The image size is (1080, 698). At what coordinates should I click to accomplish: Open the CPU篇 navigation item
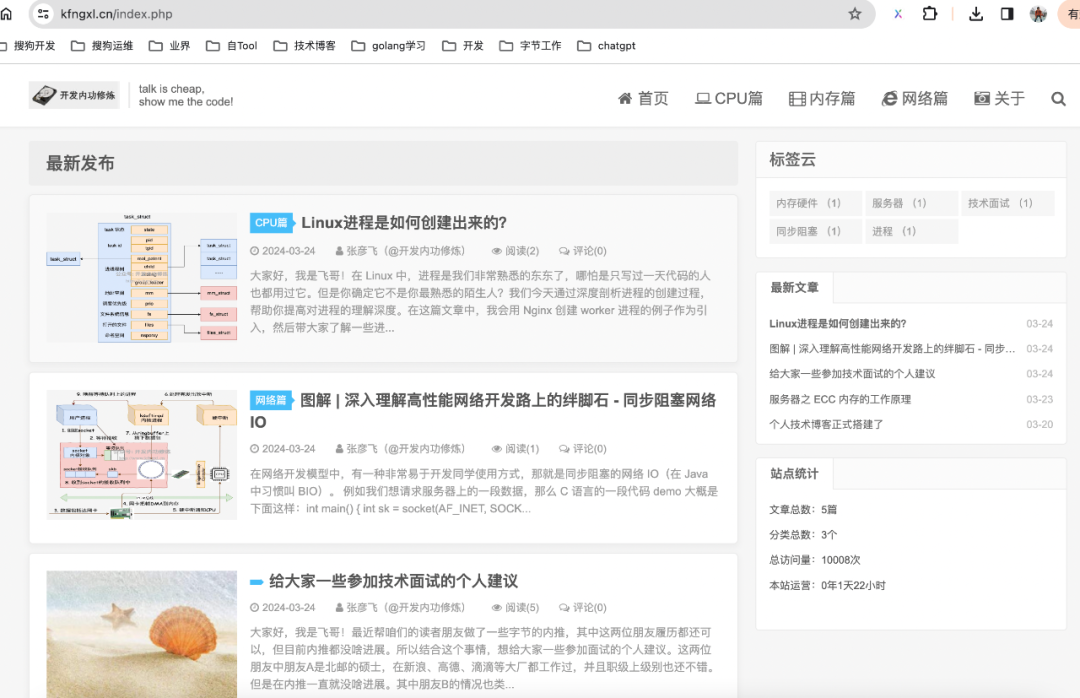[729, 99]
